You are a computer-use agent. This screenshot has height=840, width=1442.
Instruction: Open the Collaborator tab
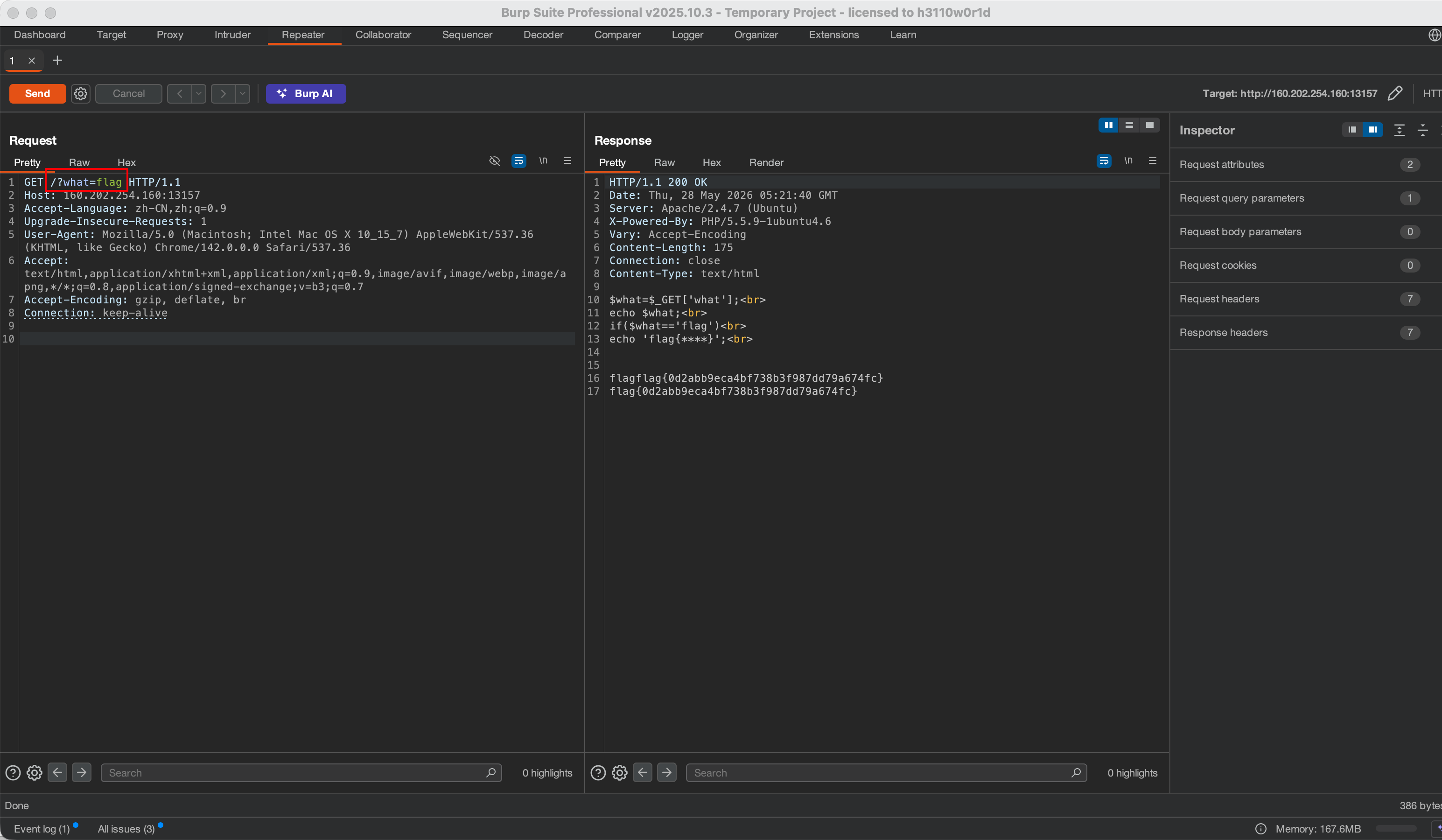(384, 35)
